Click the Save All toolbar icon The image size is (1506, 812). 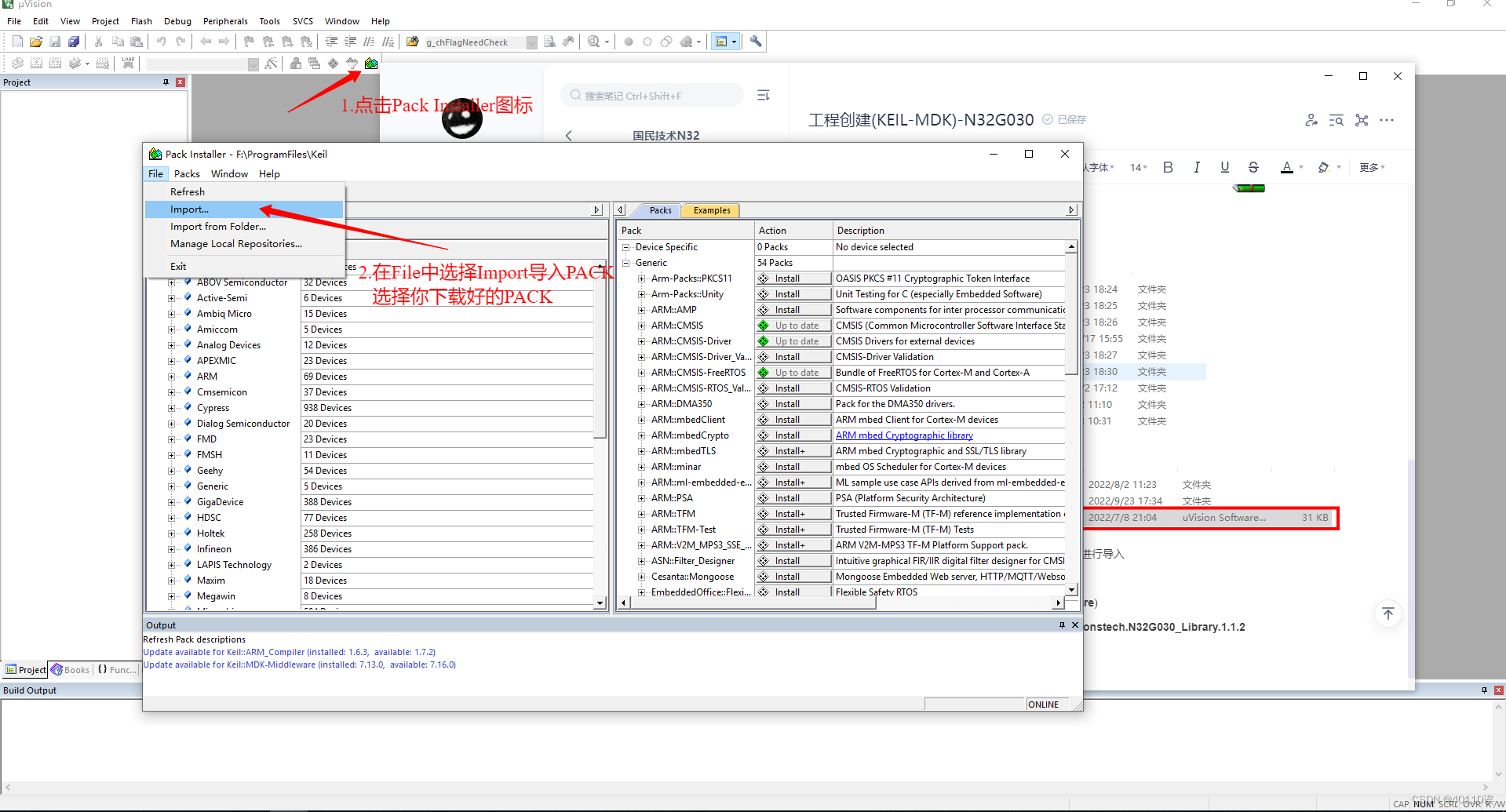click(74, 42)
